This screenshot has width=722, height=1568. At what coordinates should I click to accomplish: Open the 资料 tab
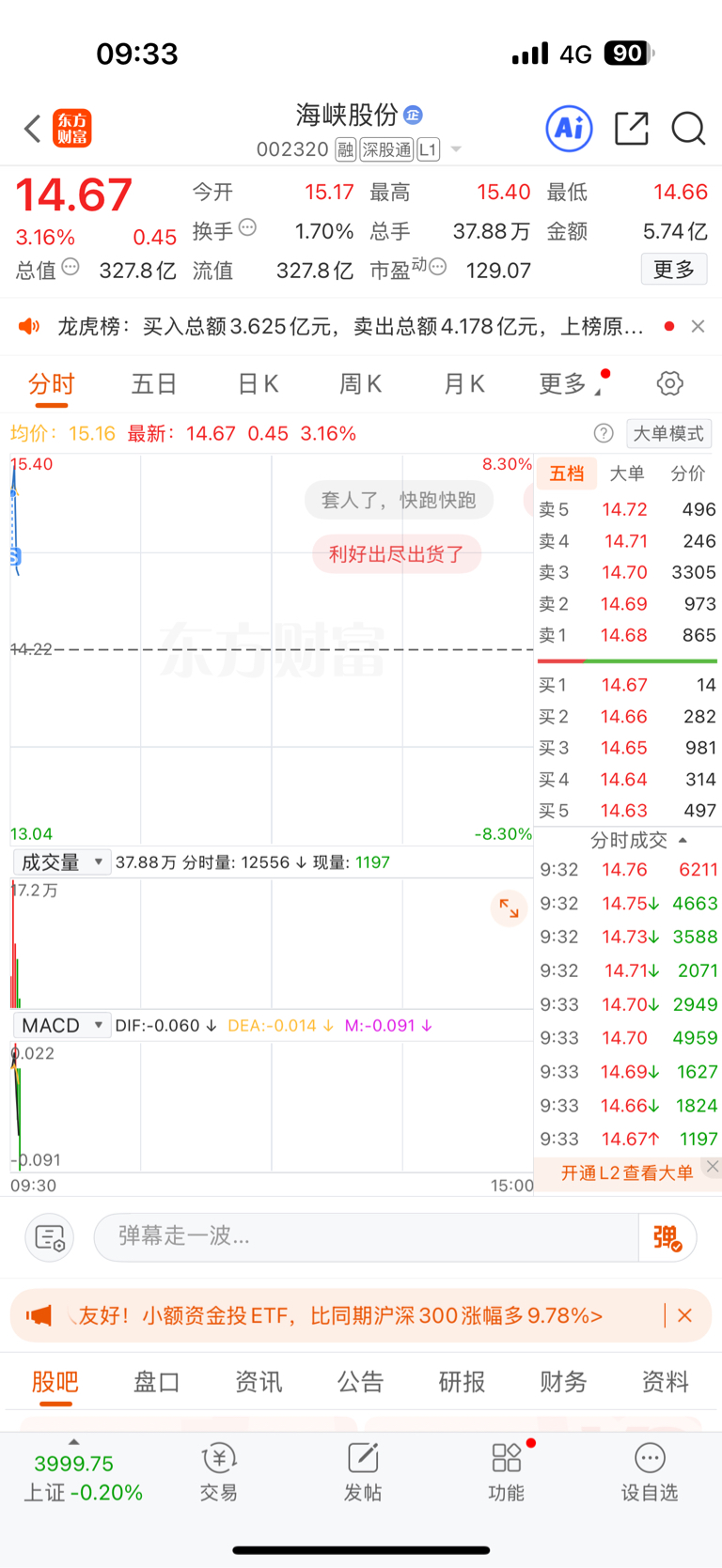[666, 1381]
